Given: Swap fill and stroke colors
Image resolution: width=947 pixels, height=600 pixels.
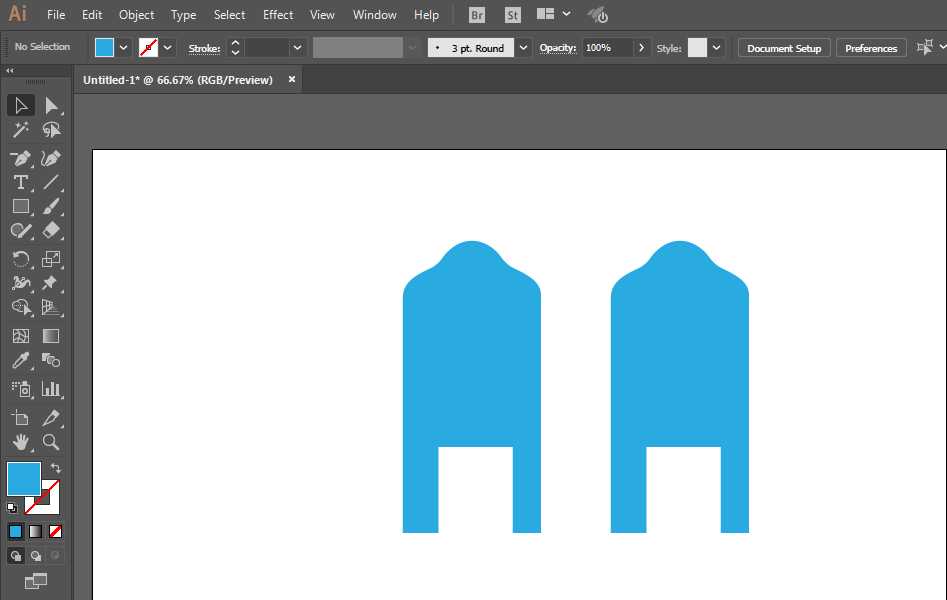Looking at the screenshot, I should [56, 468].
